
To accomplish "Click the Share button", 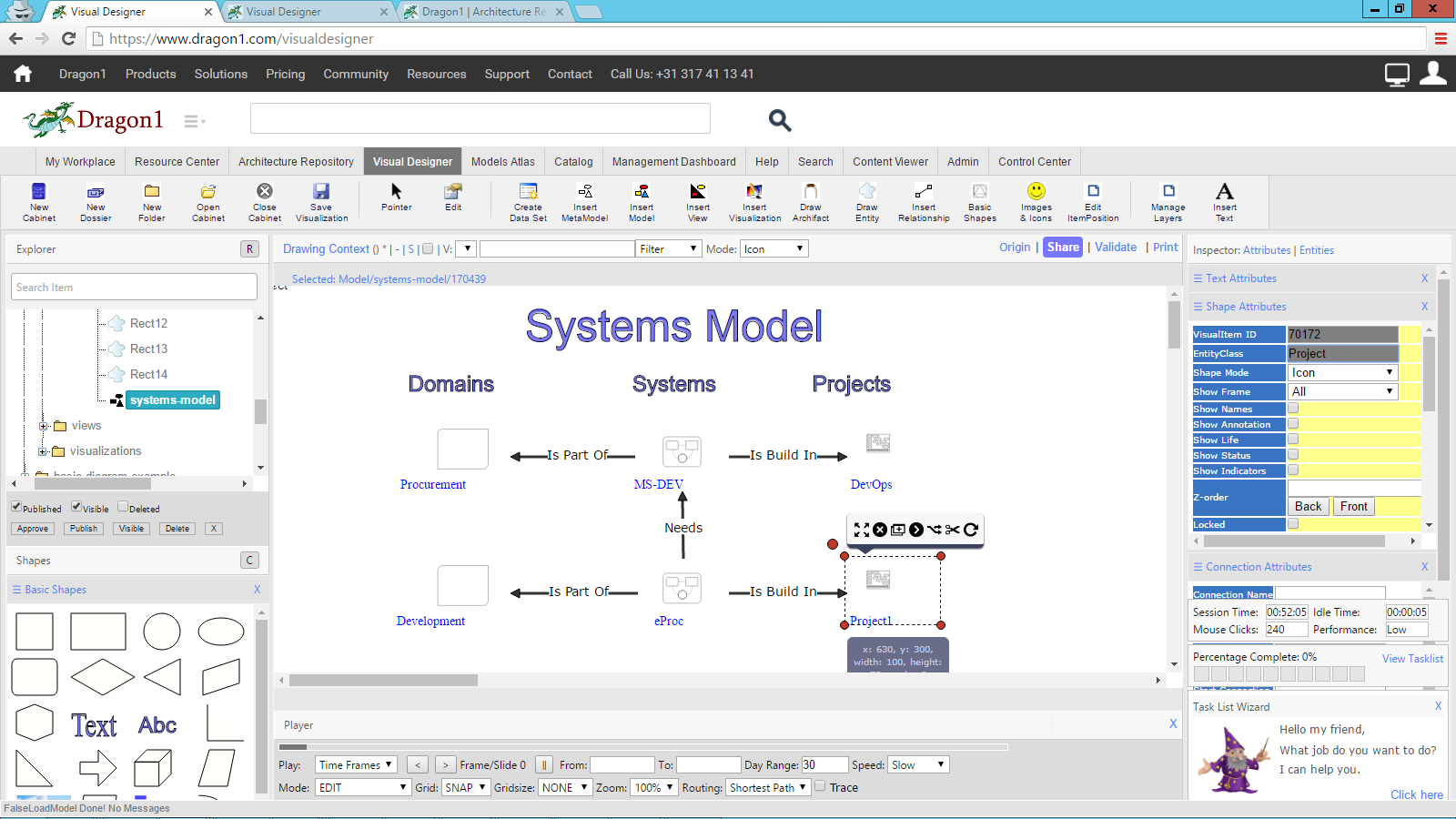I will [x=1062, y=247].
